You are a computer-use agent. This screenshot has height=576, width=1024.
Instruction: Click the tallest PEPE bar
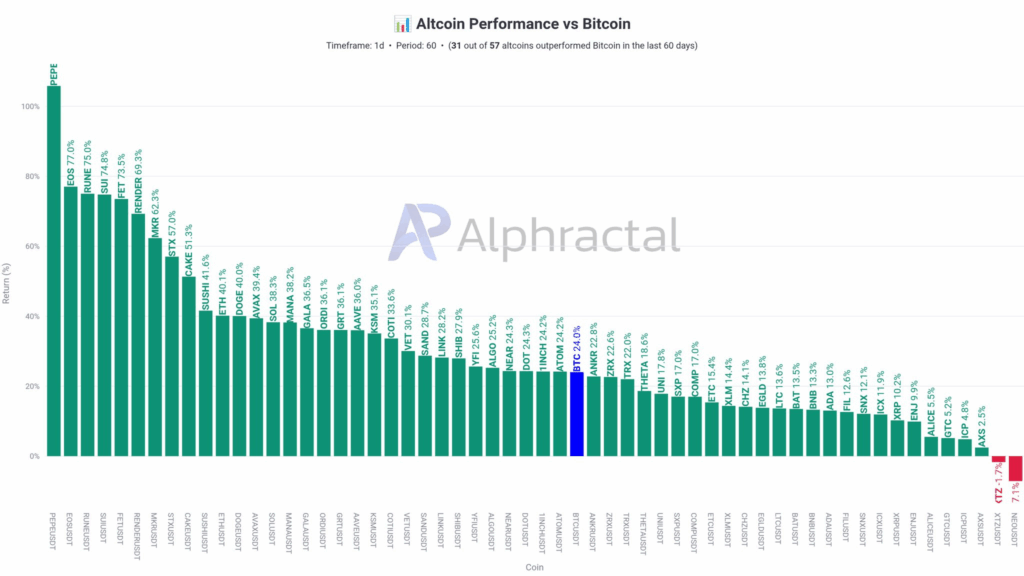pos(53,270)
